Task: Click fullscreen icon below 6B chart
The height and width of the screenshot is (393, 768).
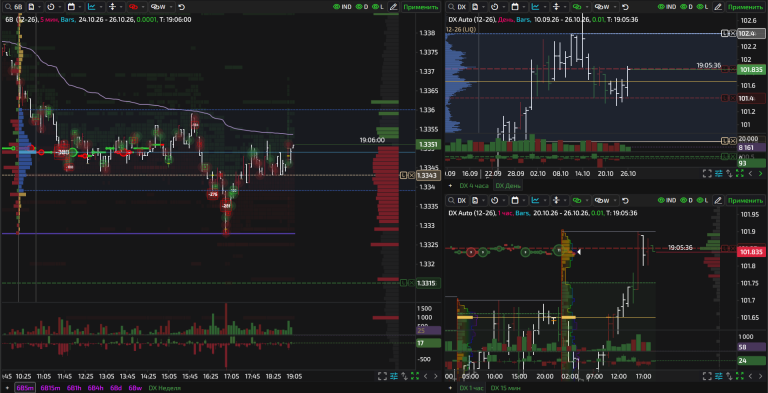Action: (x=383, y=376)
